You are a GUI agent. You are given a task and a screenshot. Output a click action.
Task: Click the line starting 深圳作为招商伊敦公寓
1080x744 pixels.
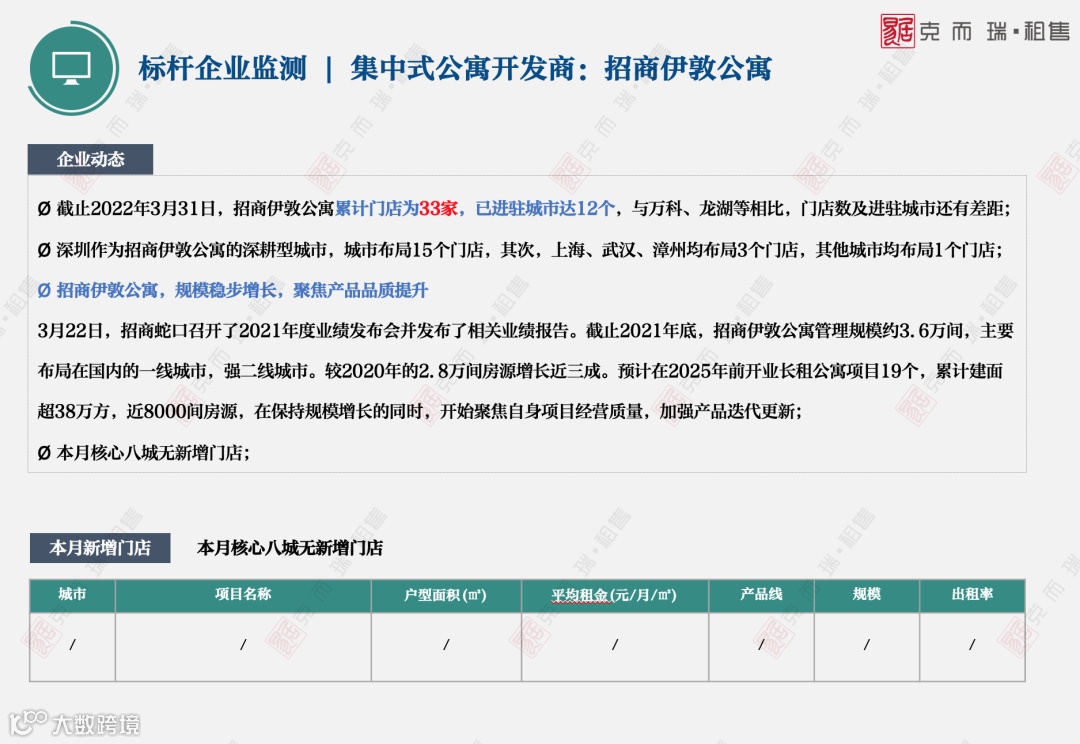520,249
